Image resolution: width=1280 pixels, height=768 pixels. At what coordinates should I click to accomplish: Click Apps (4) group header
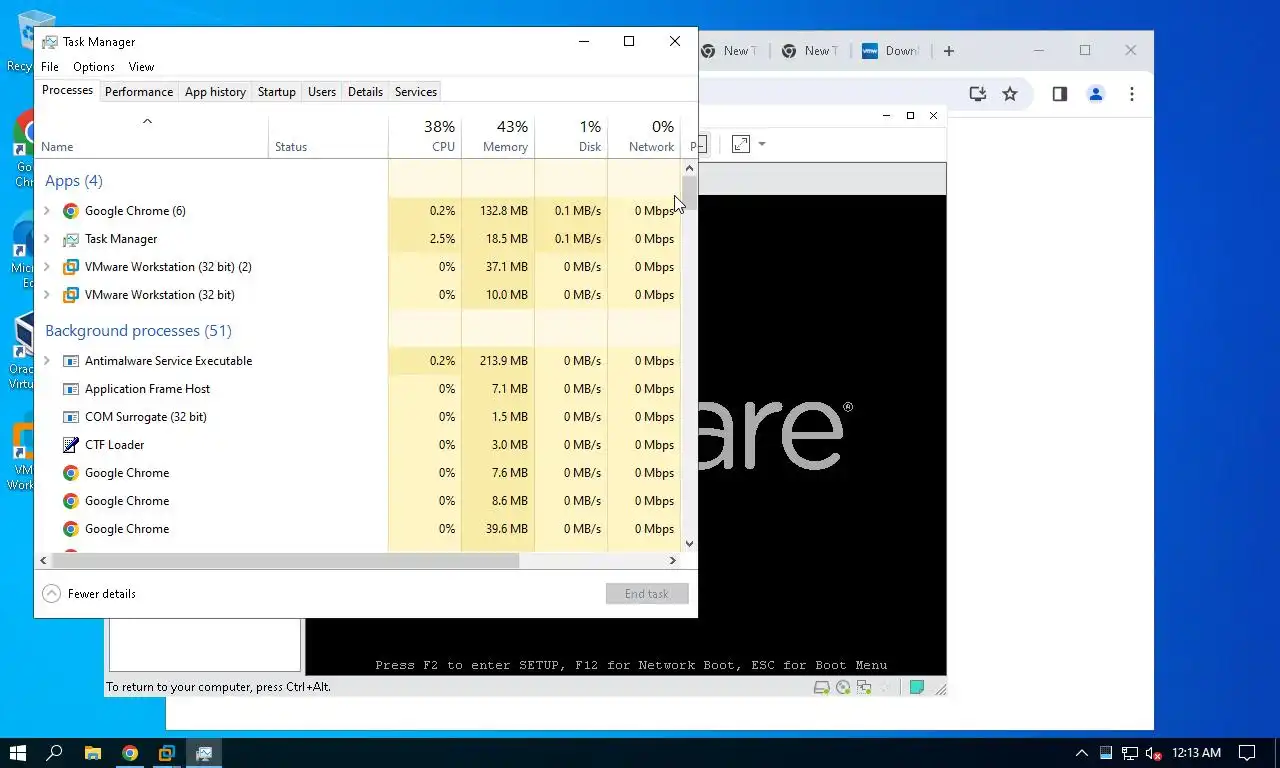(74, 181)
